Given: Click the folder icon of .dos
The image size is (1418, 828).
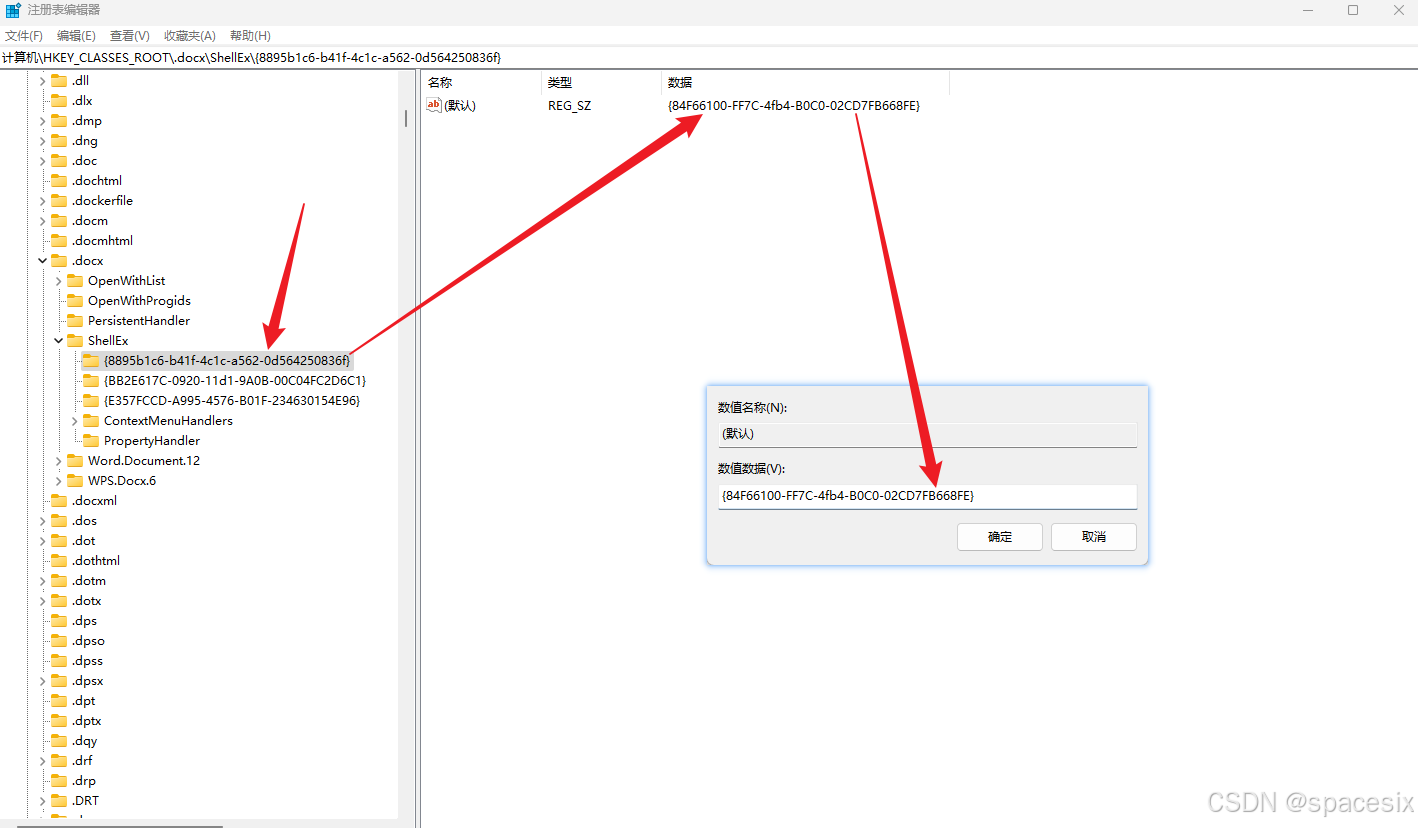Looking at the screenshot, I should 59,521.
